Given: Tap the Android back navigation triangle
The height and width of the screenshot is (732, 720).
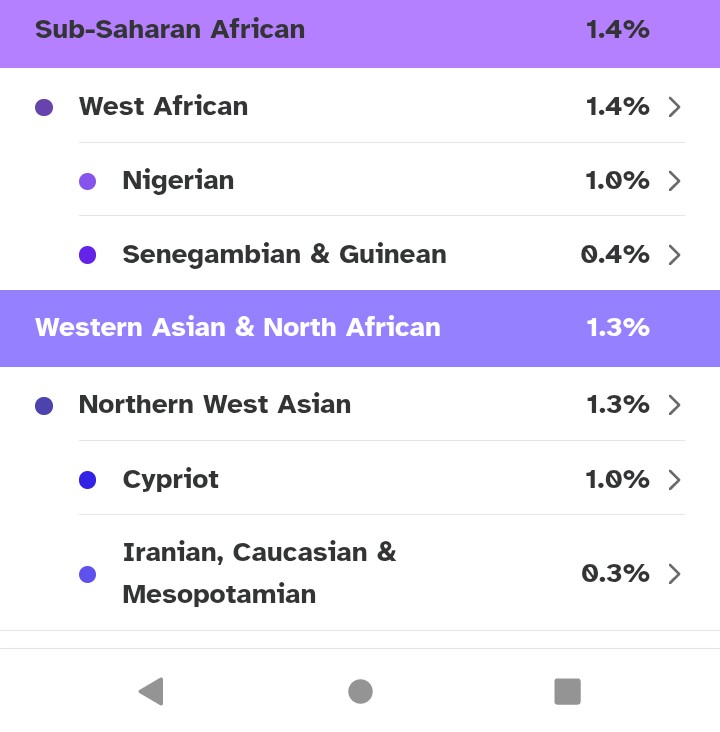Looking at the screenshot, I should pos(151,691).
